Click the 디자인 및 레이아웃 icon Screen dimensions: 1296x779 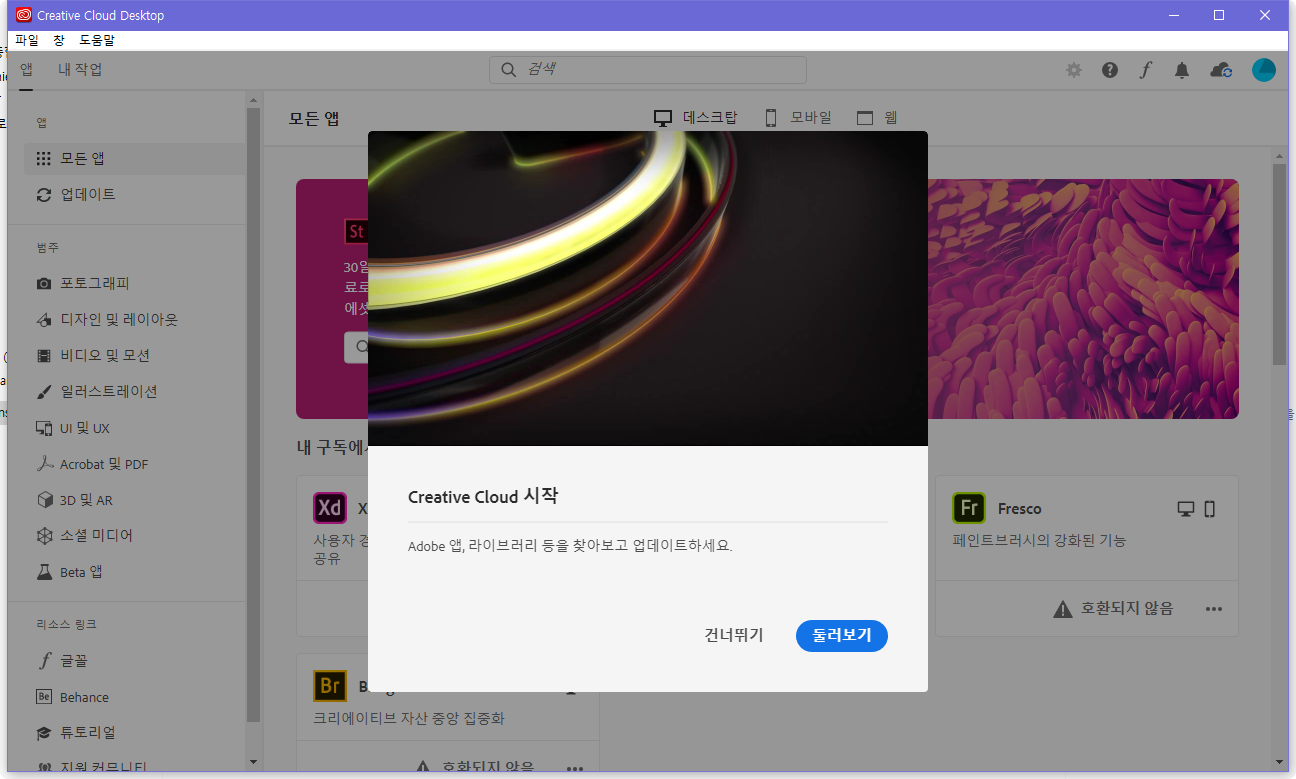pos(44,320)
